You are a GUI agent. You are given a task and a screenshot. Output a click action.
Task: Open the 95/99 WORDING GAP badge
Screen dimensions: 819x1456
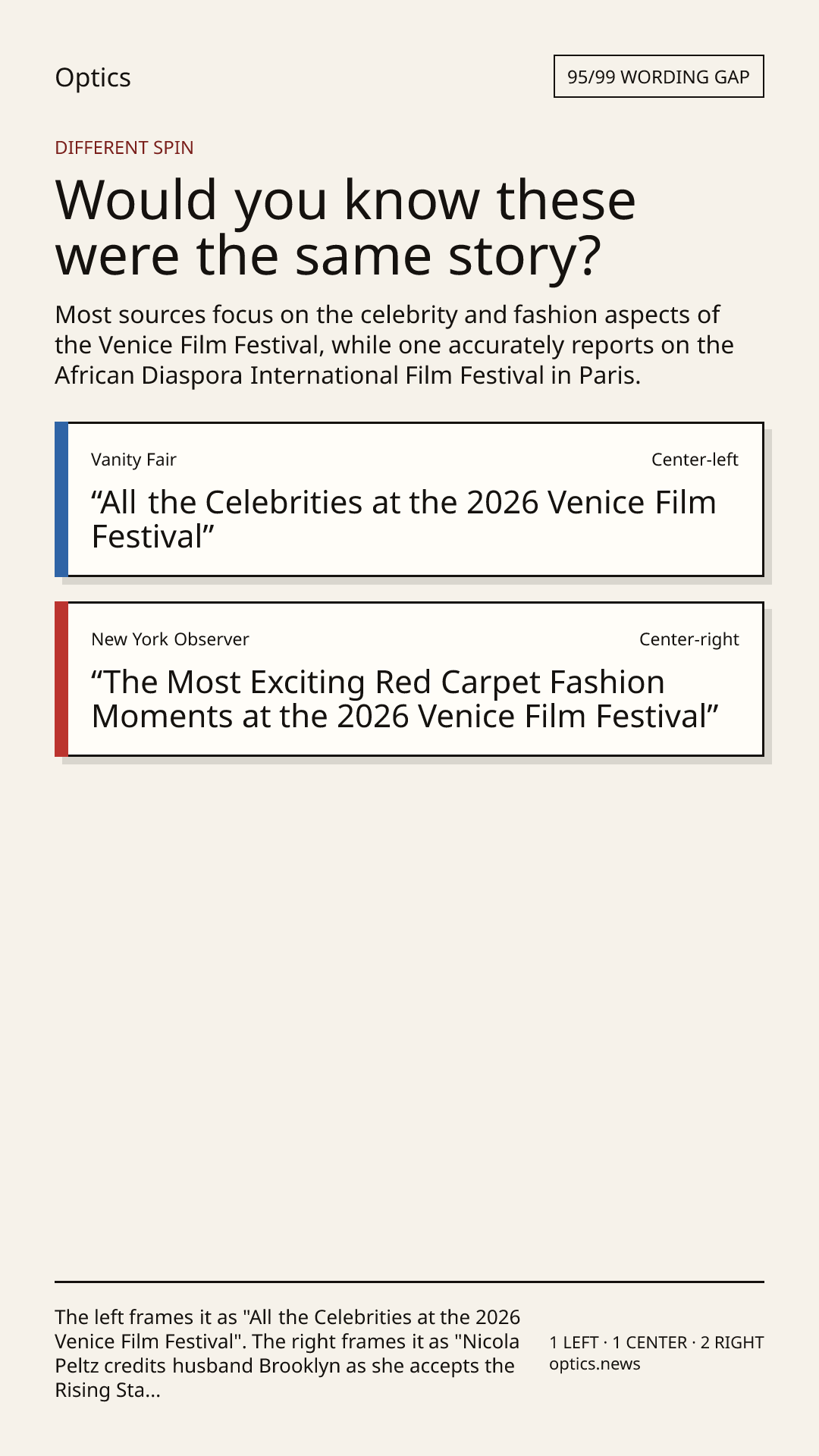point(658,77)
